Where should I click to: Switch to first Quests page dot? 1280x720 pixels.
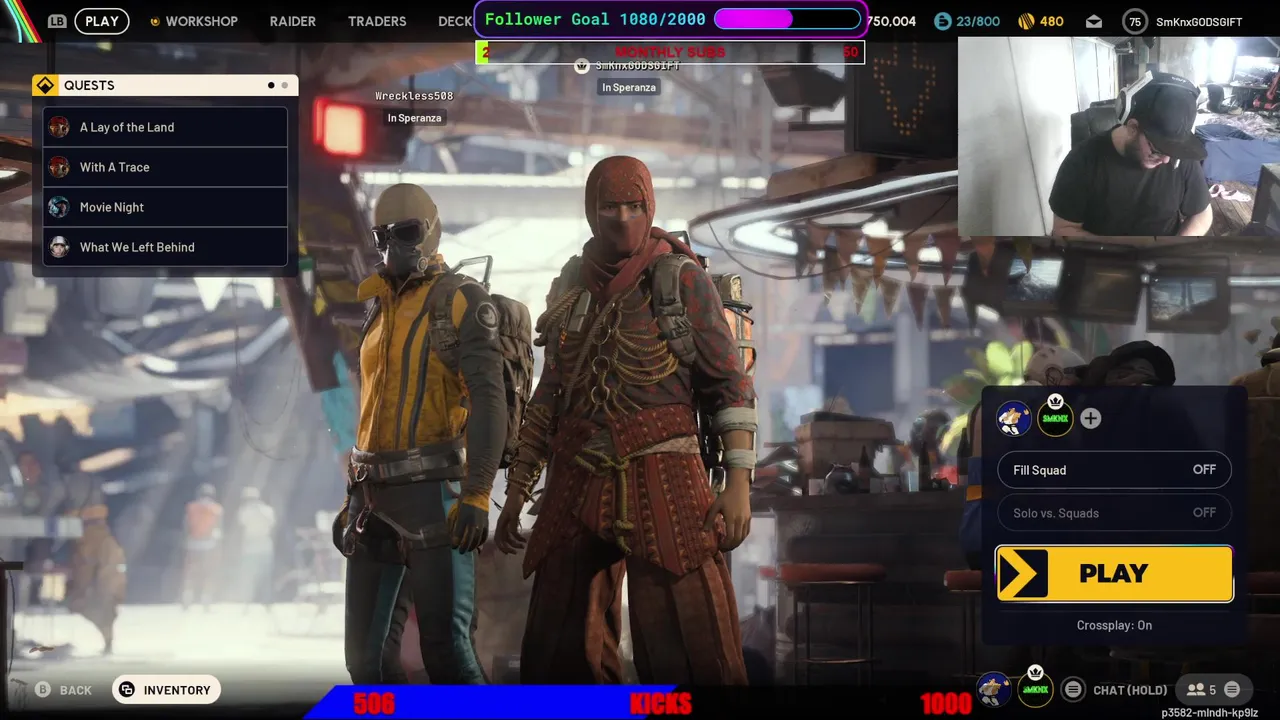click(271, 85)
